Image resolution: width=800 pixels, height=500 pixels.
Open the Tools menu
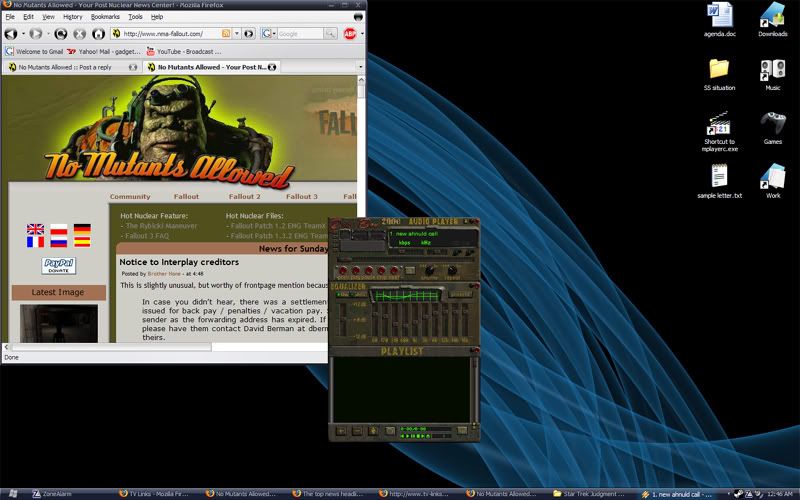135,17
